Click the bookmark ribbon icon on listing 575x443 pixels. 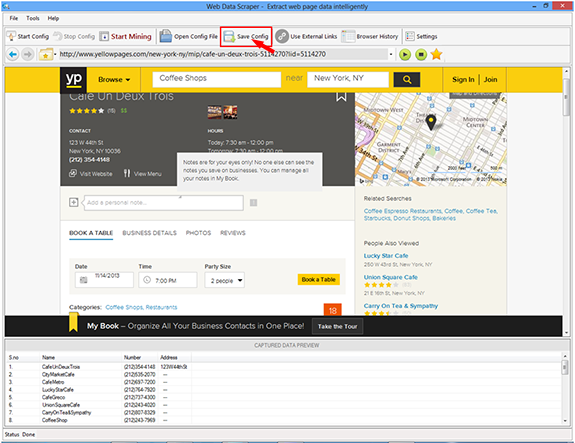click(x=341, y=96)
